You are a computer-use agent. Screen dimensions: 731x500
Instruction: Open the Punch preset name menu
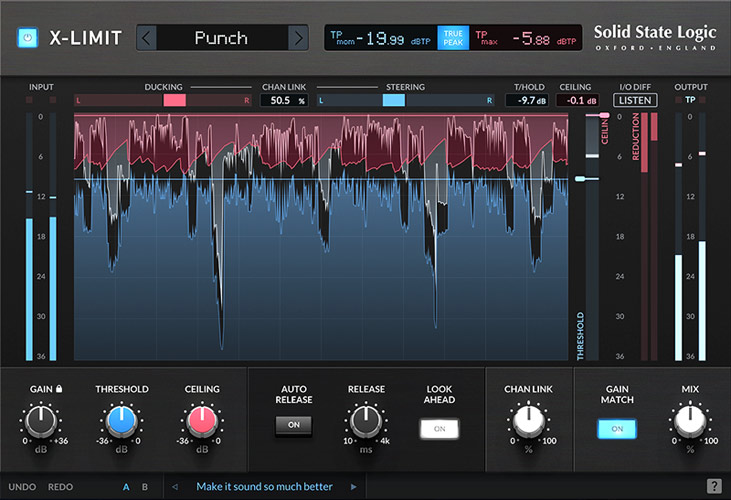coord(222,39)
